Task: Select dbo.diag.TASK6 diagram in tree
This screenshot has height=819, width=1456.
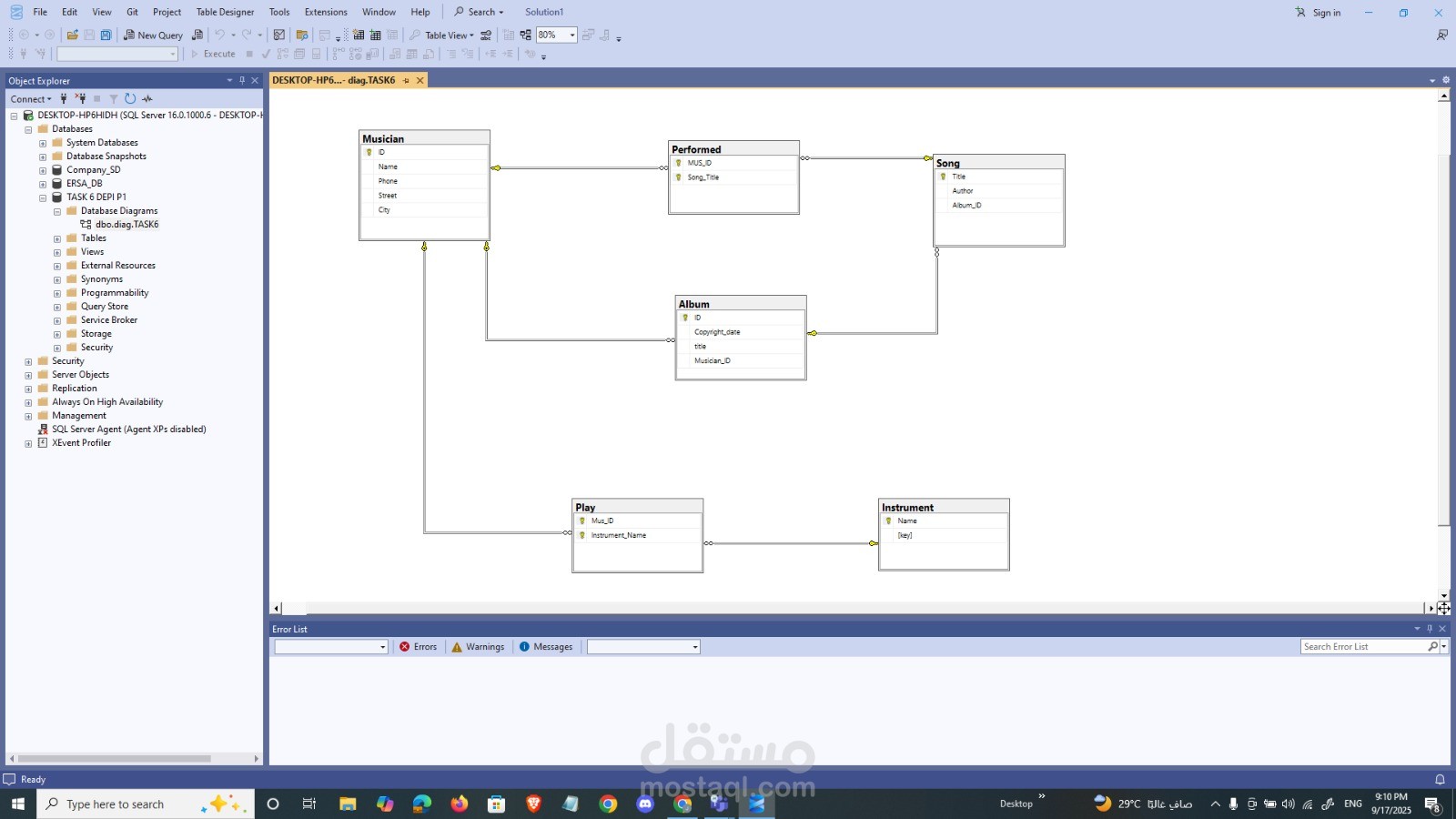Action: tap(126, 225)
